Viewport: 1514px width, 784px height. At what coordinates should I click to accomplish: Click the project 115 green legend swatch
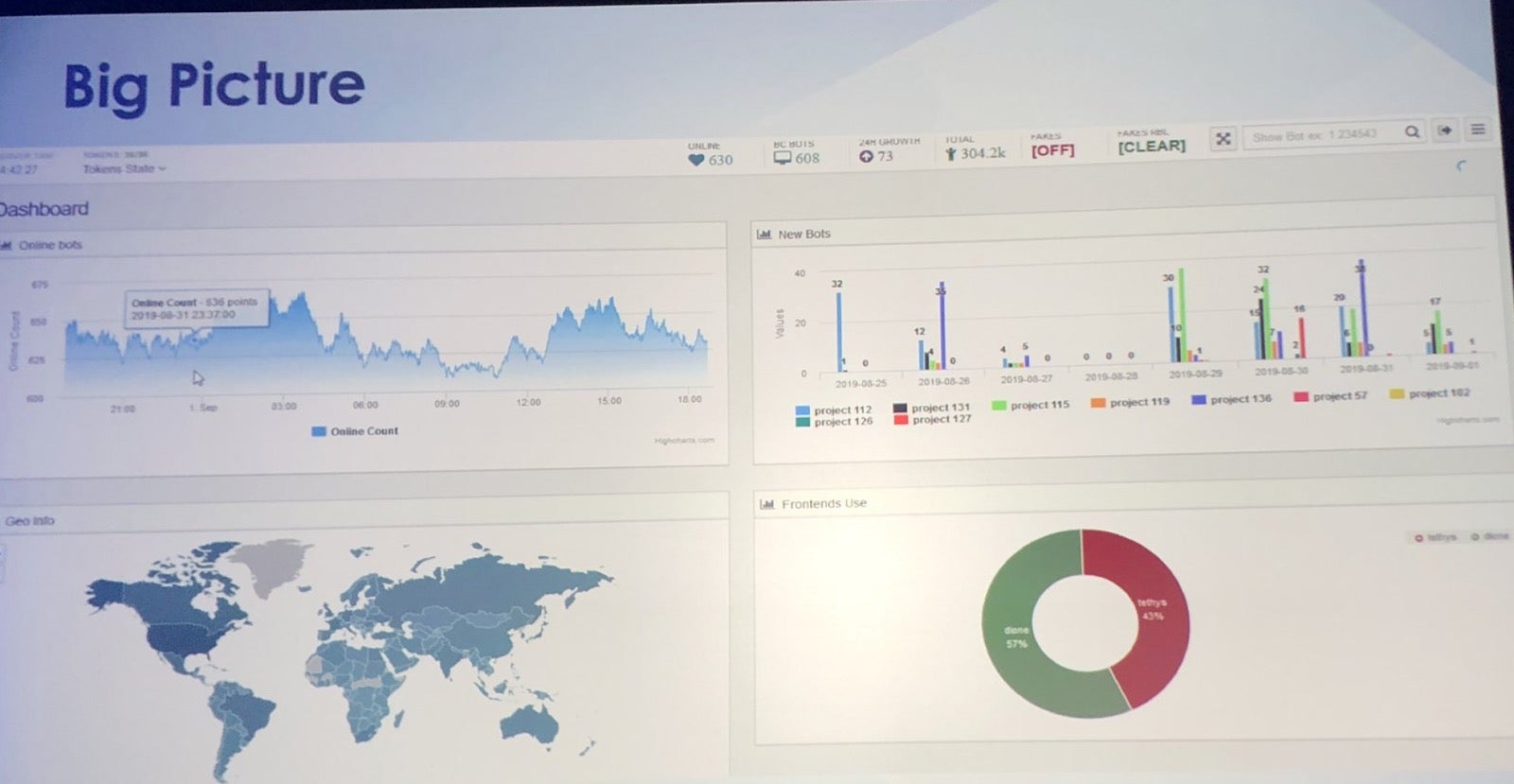point(998,405)
